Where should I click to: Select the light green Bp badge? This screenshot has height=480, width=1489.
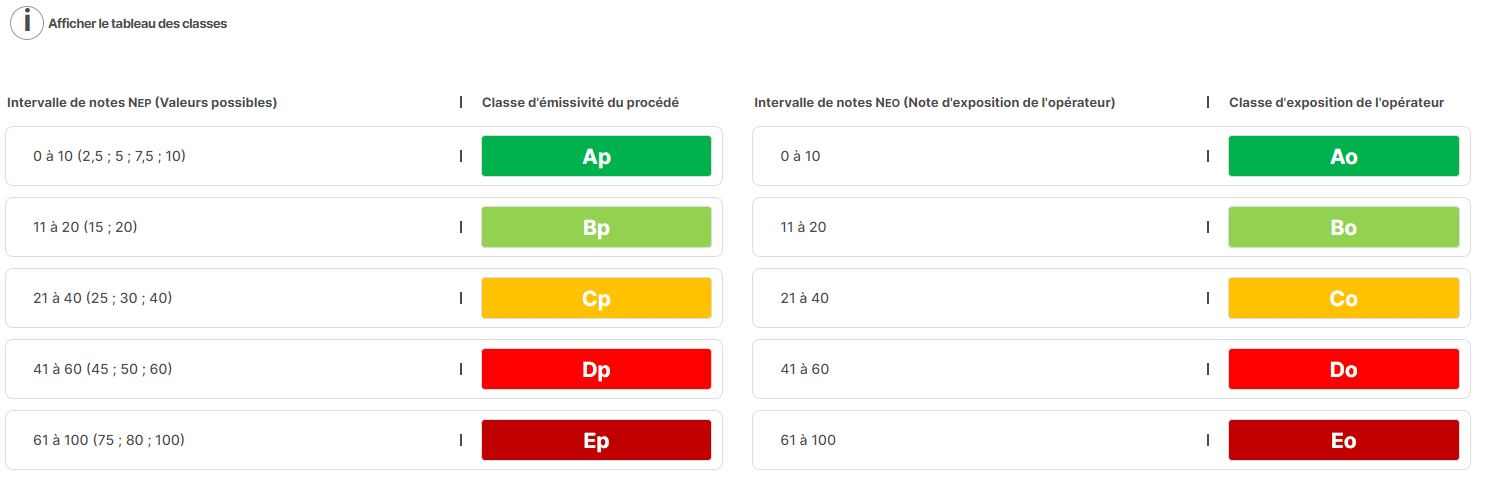coord(596,227)
